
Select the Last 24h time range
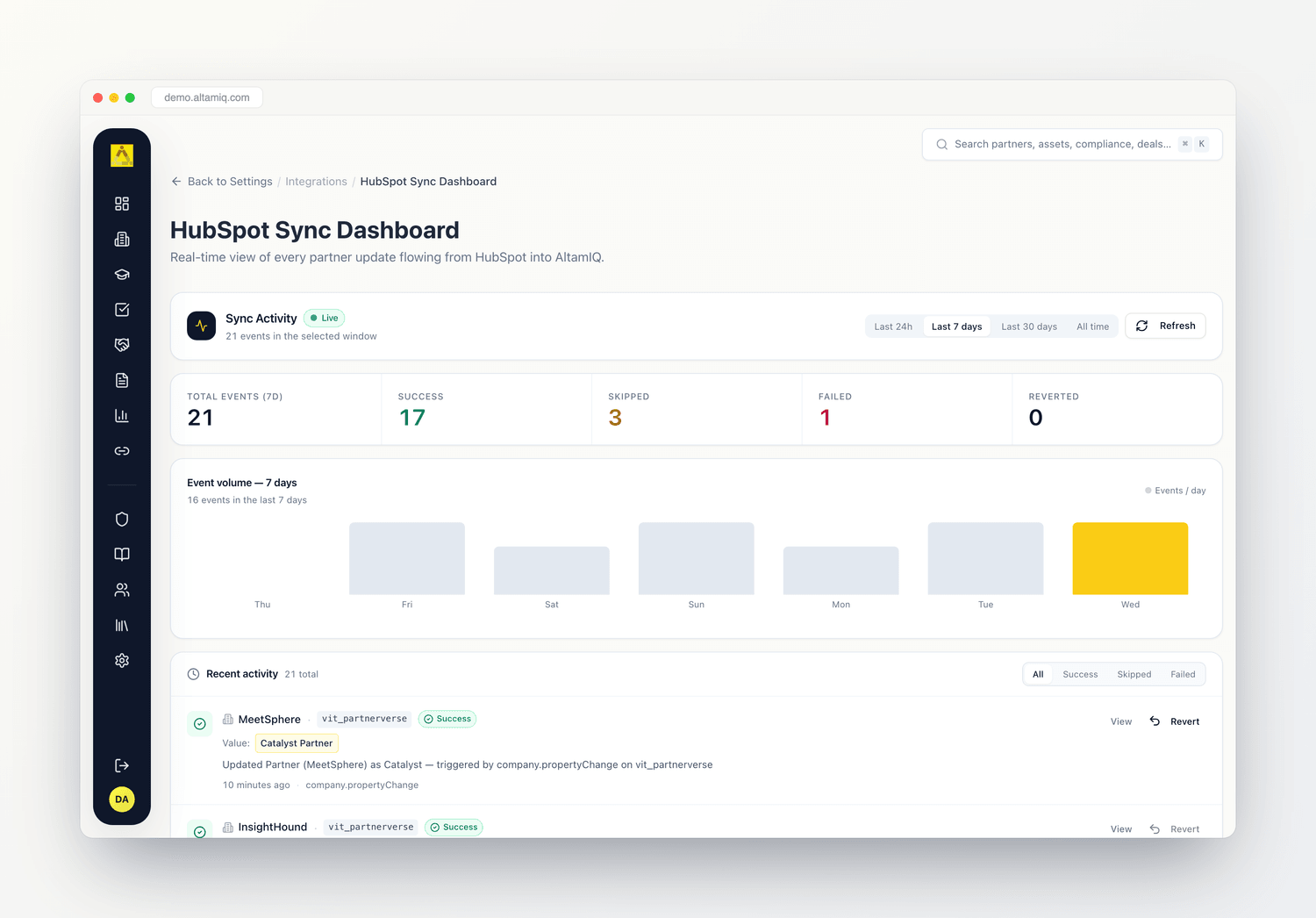click(893, 326)
